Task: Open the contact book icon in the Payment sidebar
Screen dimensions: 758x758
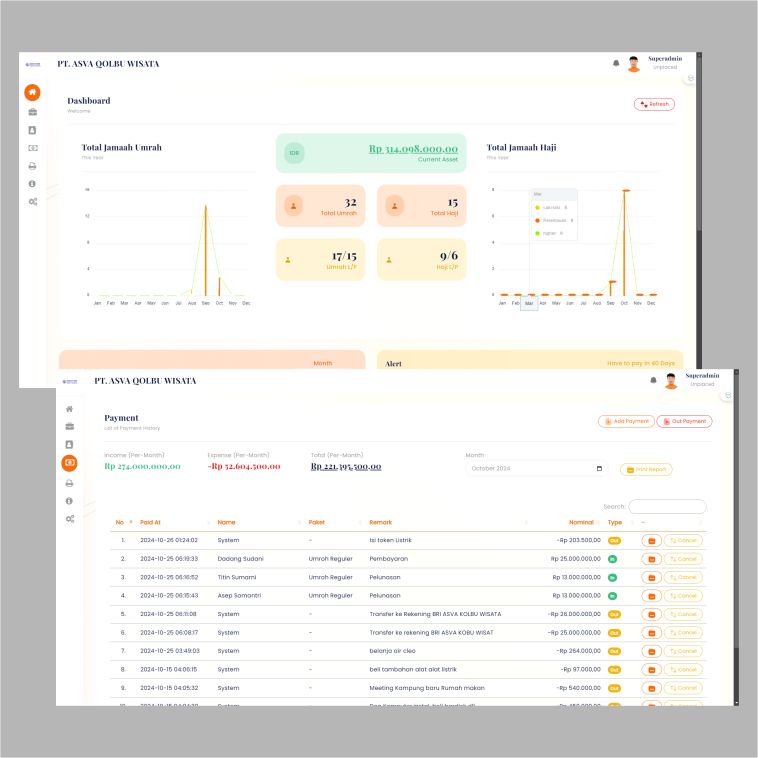Action: [x=69, y=444]
